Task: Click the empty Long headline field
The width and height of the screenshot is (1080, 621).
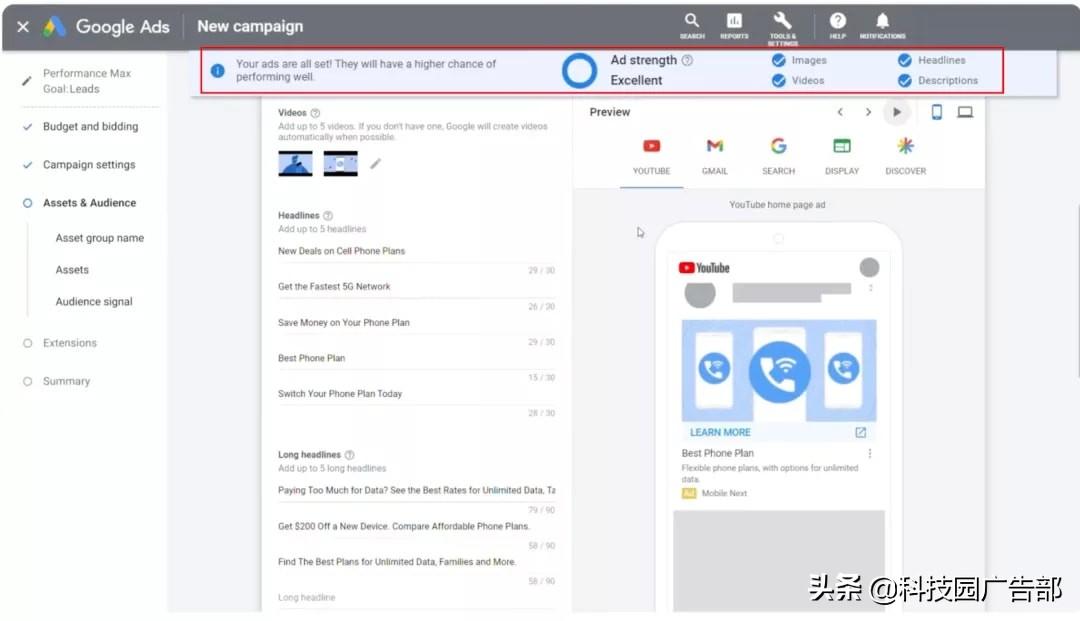Action: (416, 598)
